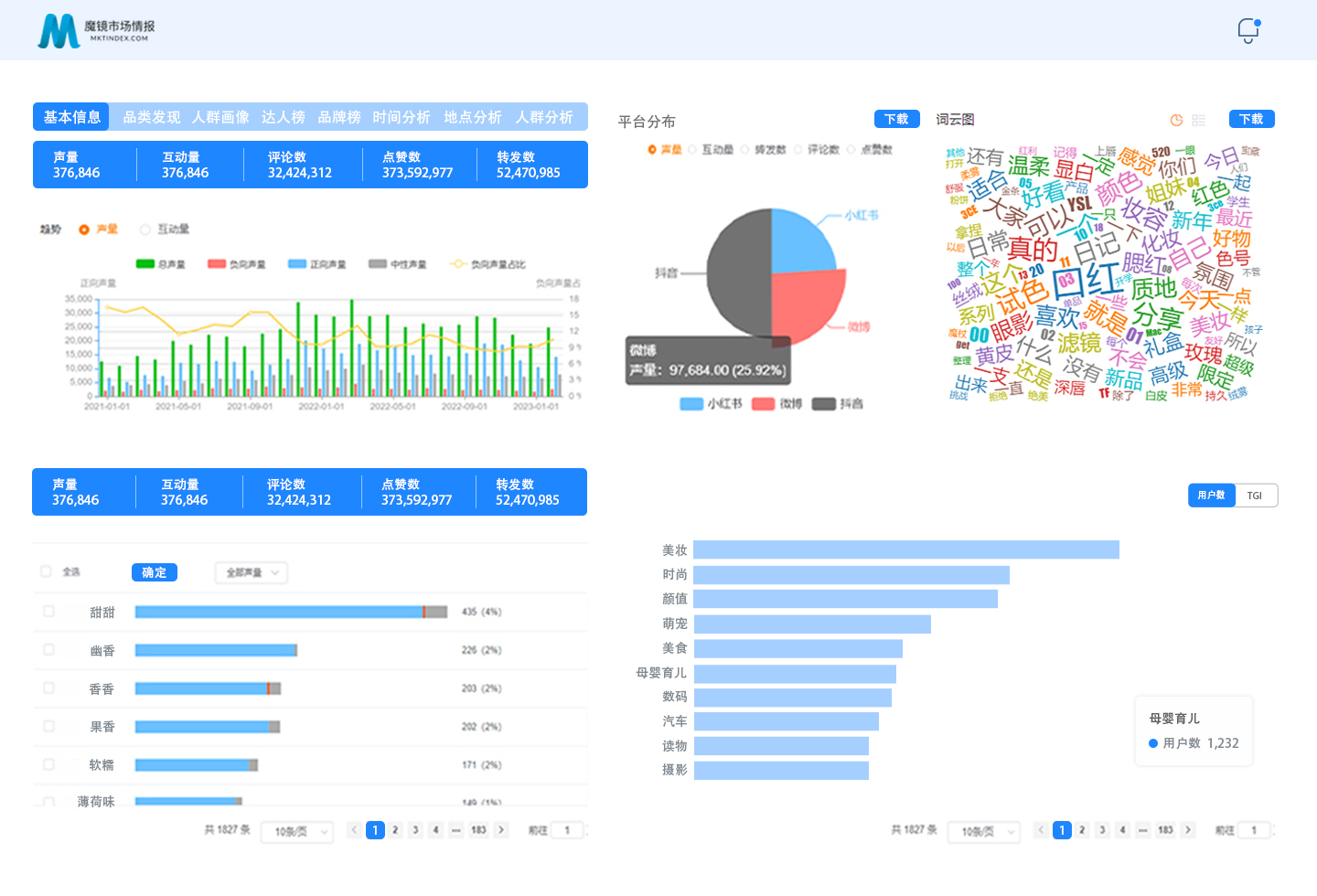This screenshot has width=1317, height=896.
Task: Go to next page in right pagination
Action: [1187, 830]
